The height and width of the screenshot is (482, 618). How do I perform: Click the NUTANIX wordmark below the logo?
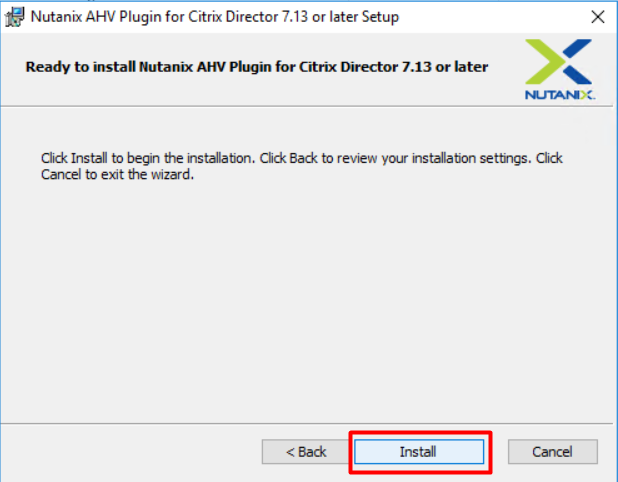(x=559, y=96)
